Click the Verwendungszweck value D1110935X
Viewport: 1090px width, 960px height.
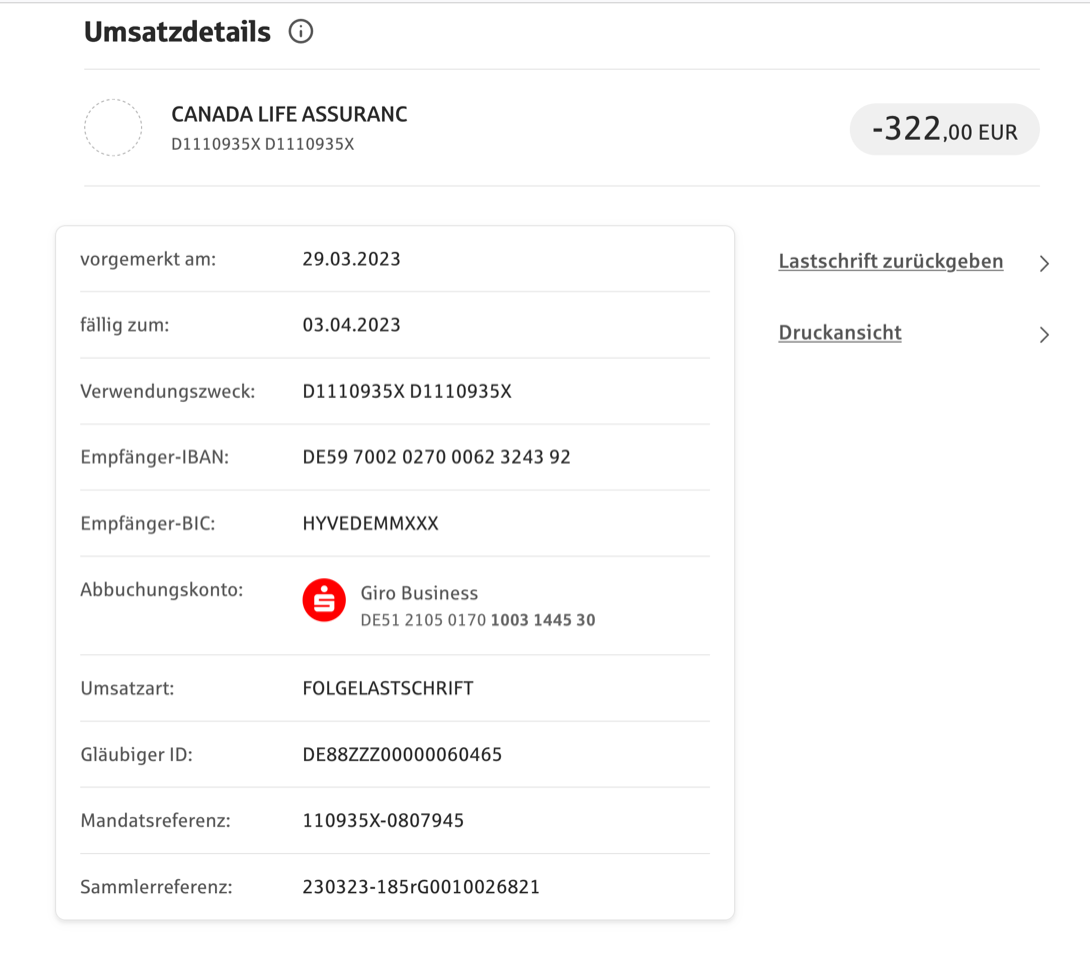coord(407,391)
